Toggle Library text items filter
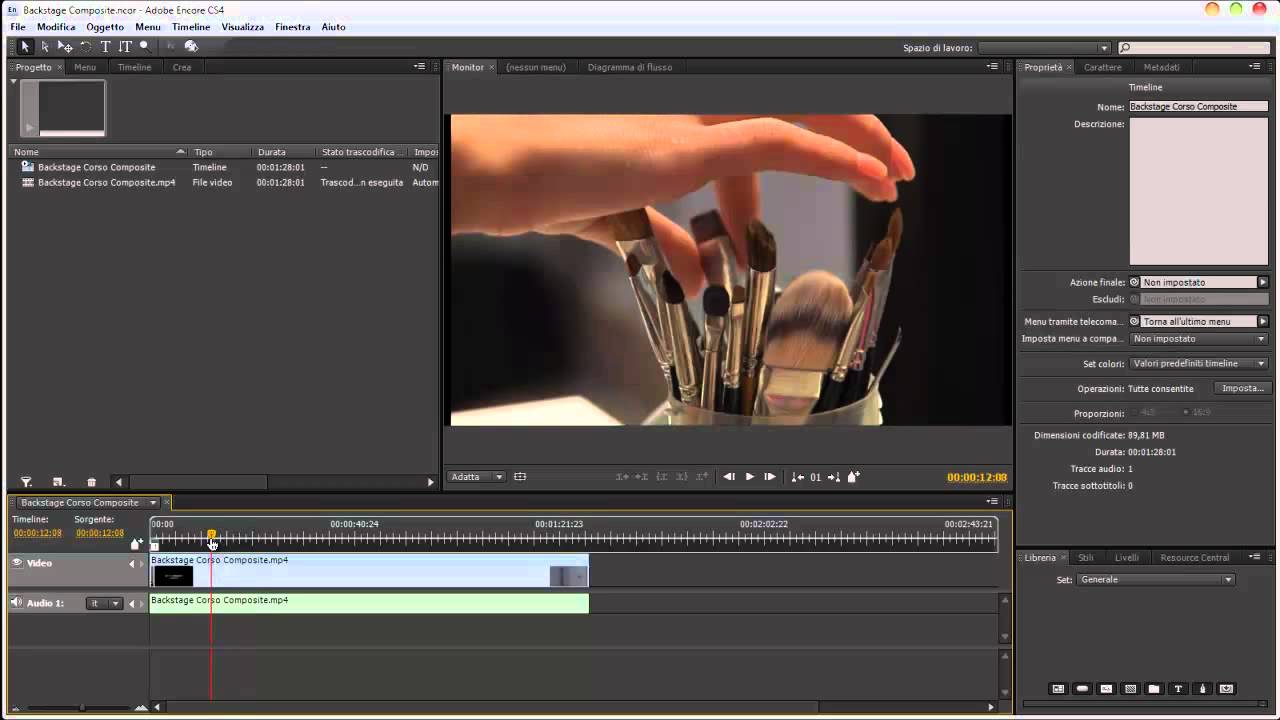The height and width of the screenshot is (720, 1280). click(1178, 689)
